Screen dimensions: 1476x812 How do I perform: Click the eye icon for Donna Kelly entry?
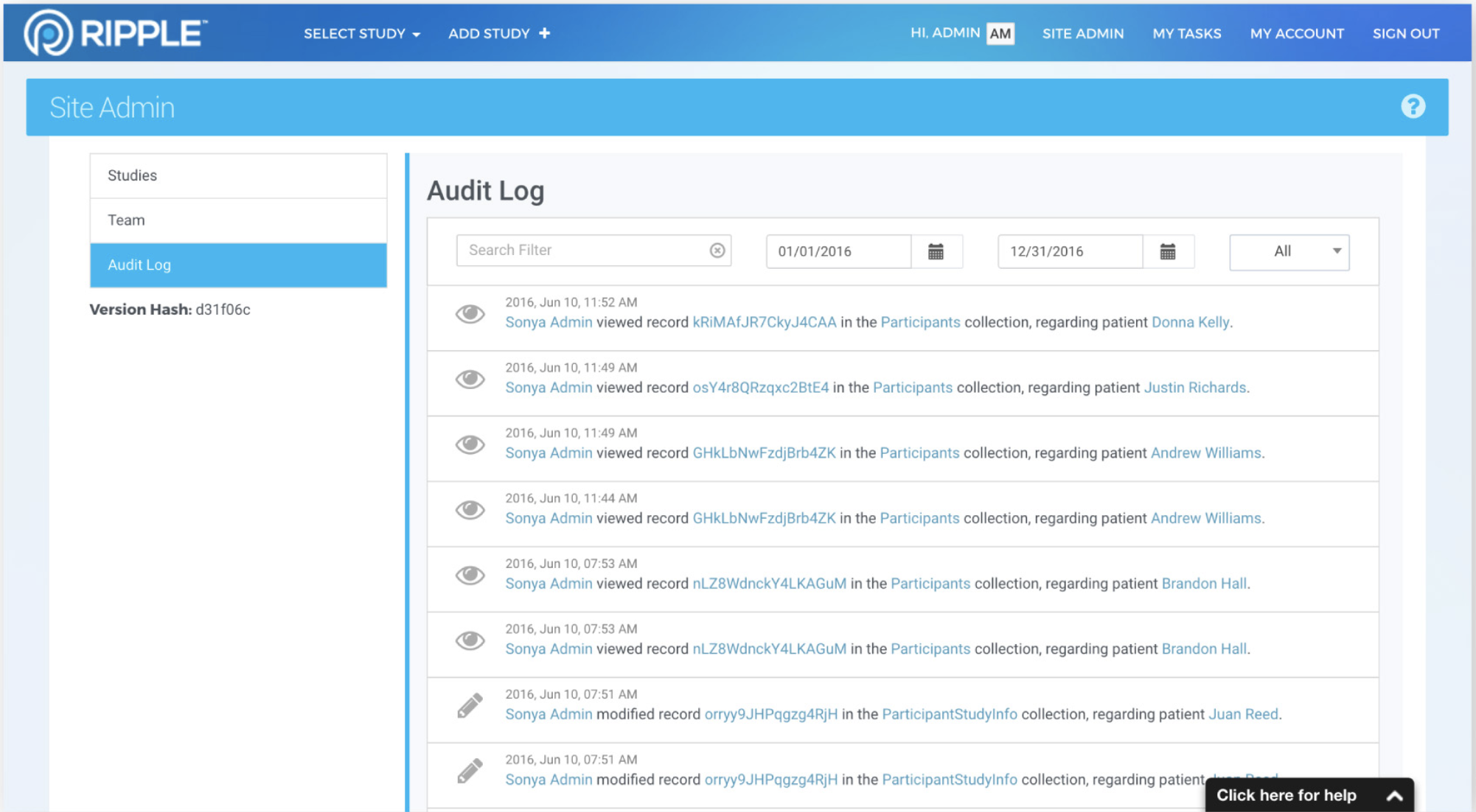(x=470, y=314)
